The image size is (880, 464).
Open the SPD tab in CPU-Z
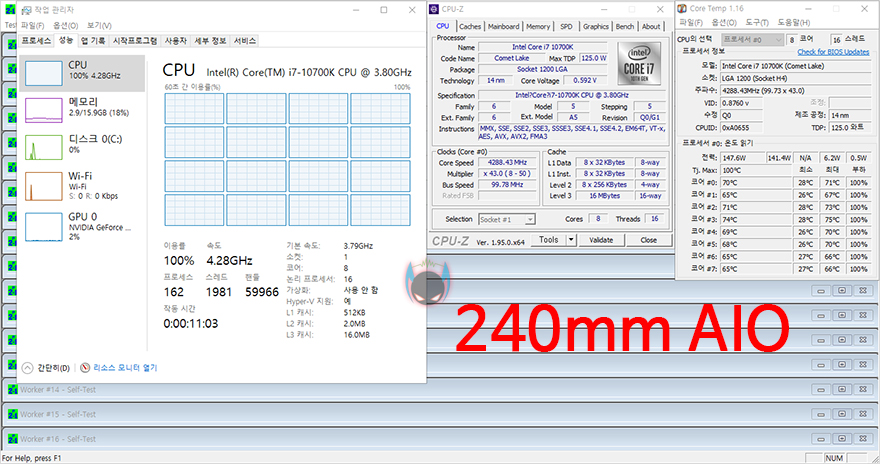point(567,26)
